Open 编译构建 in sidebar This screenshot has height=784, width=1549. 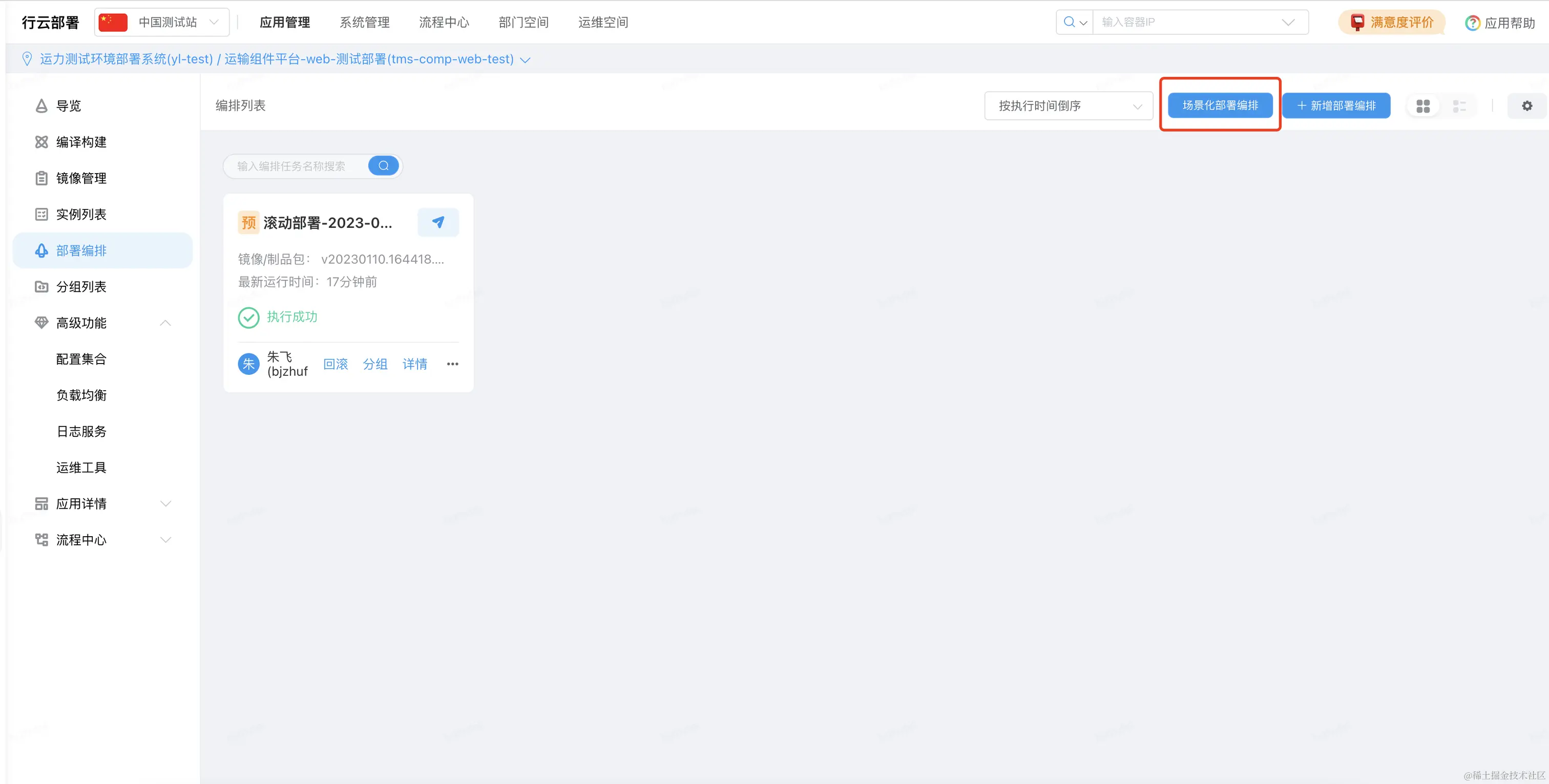coord(81,142)
